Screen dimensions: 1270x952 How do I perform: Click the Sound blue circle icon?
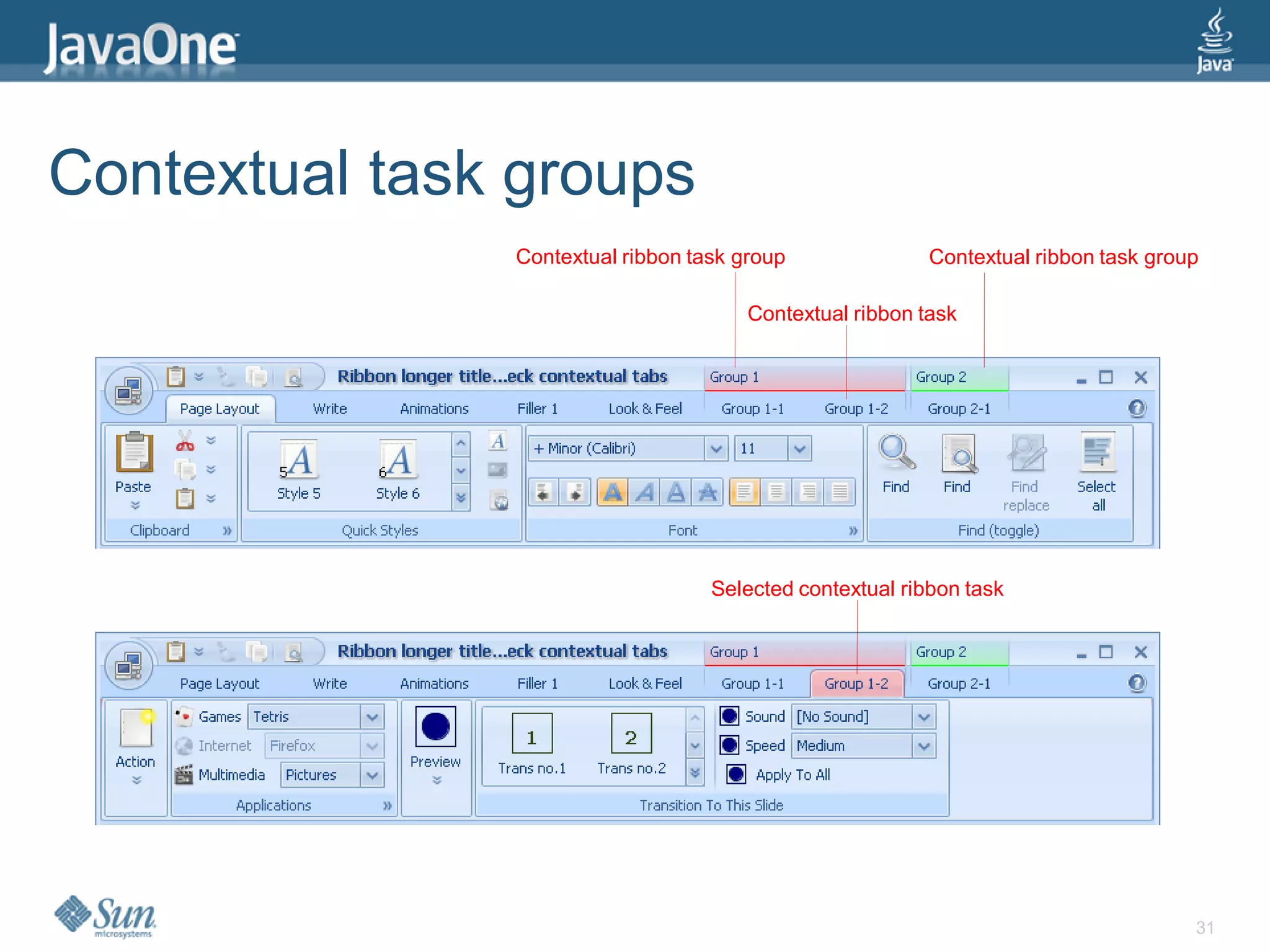pyautogui.click(x=729, y=716)
